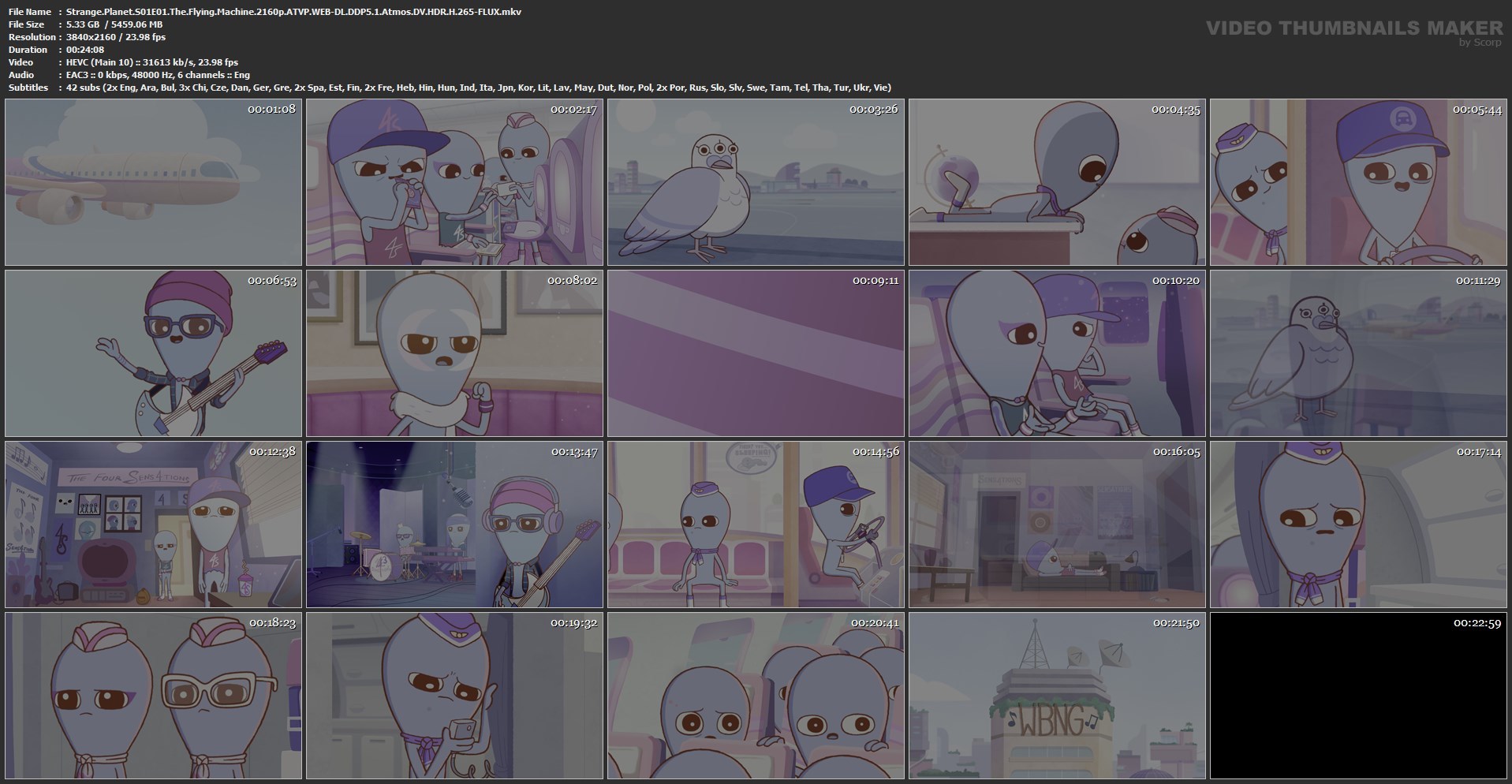Open the thumbnail timestamped 00:17:14
The height and width of the screenshot is (784, 1512).
1358,525
